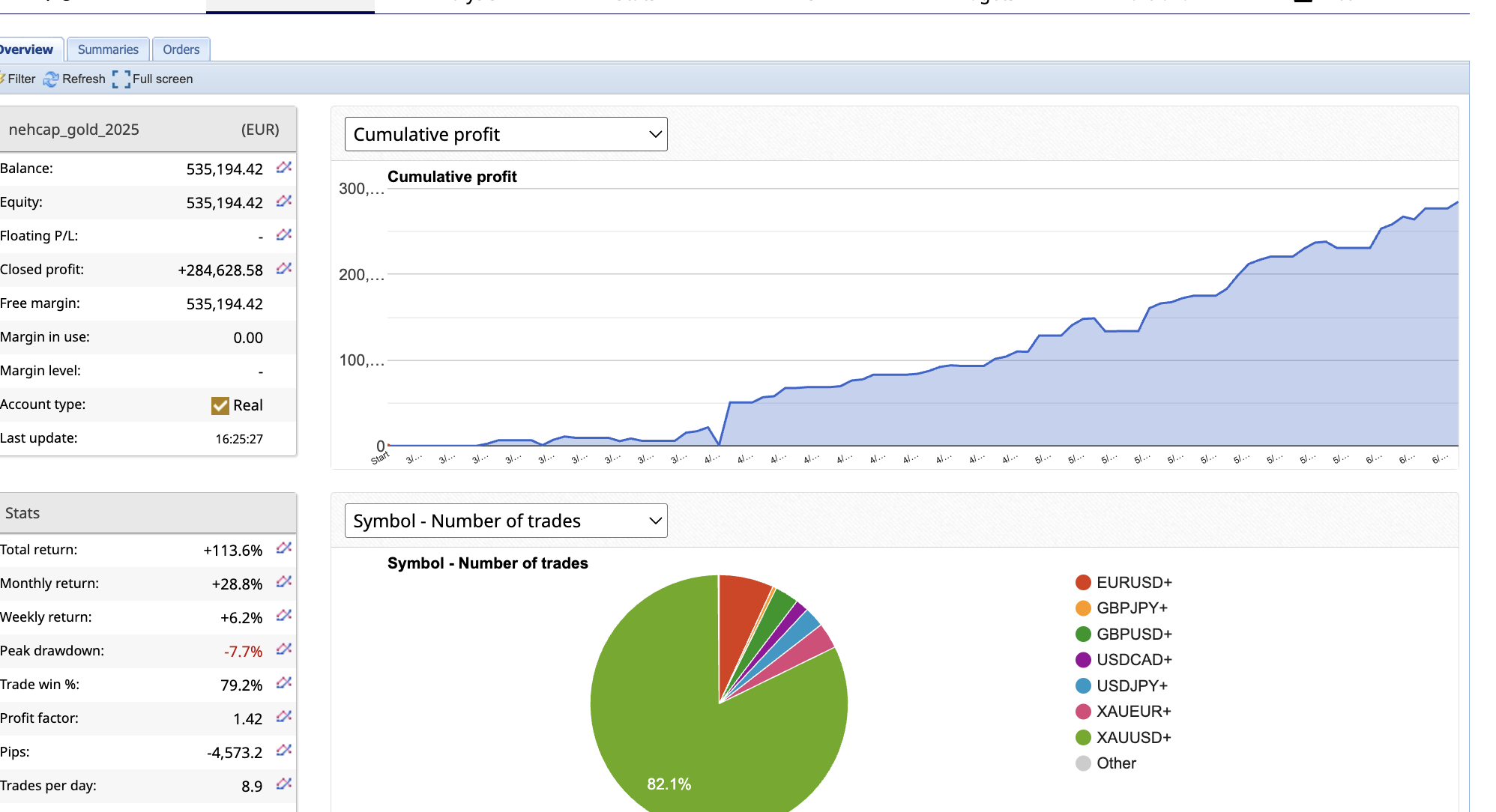Click the Full screen button

[x=153, y=79]
